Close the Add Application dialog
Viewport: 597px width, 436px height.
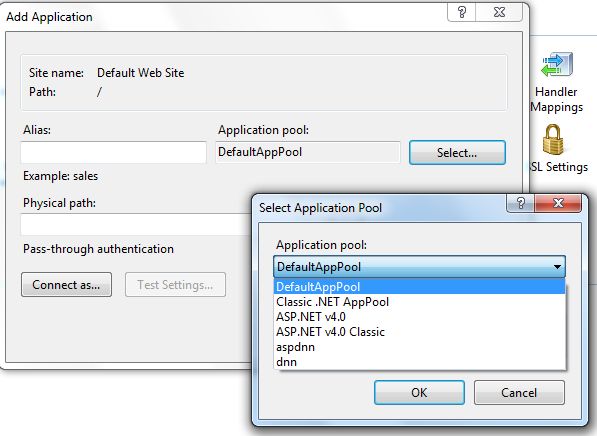499,12
